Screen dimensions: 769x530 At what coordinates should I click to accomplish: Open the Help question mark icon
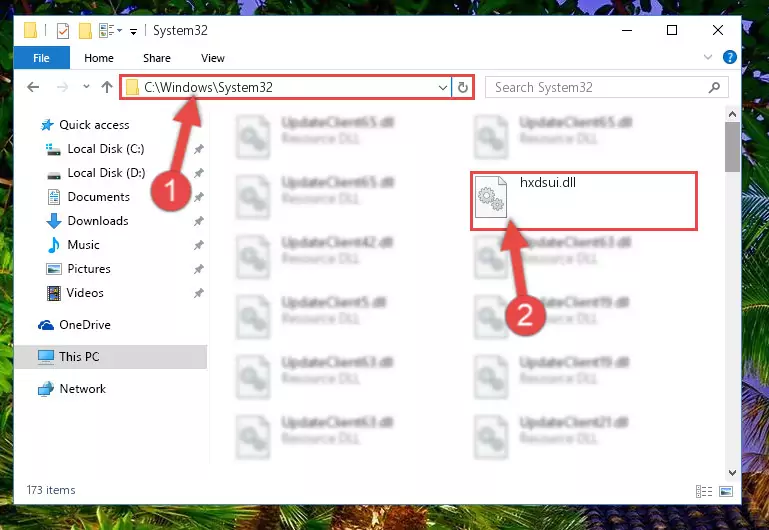[729, 57]
